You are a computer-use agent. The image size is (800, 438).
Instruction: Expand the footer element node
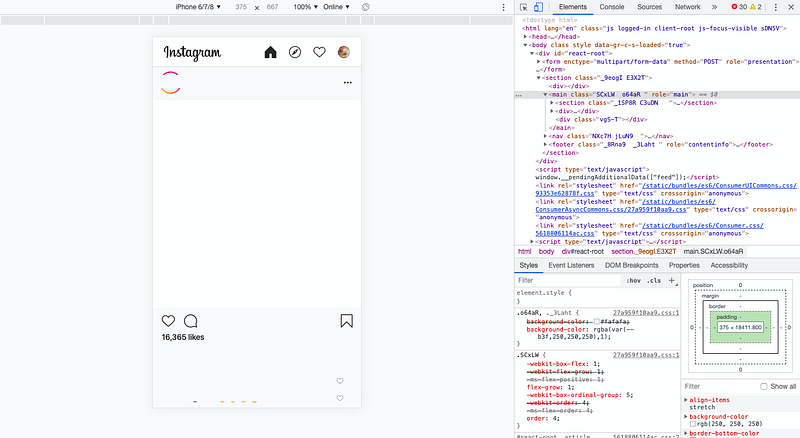[545, 144]
